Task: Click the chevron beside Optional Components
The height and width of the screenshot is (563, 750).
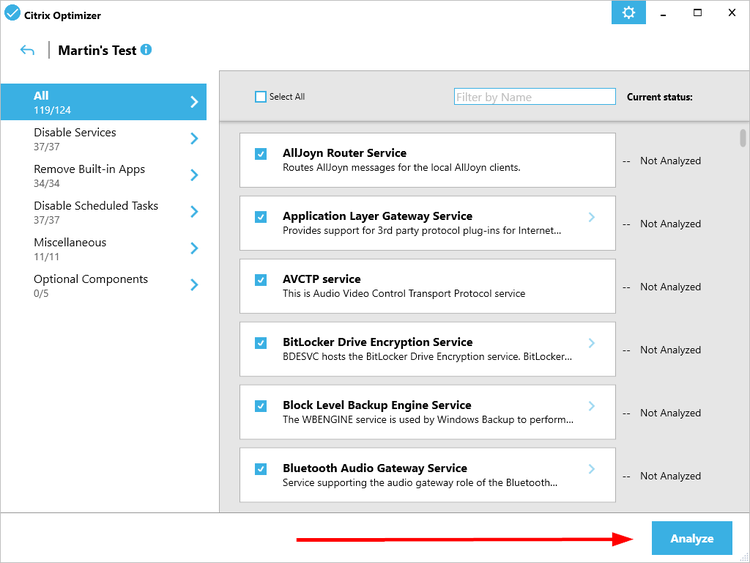Action: (194, 285)
